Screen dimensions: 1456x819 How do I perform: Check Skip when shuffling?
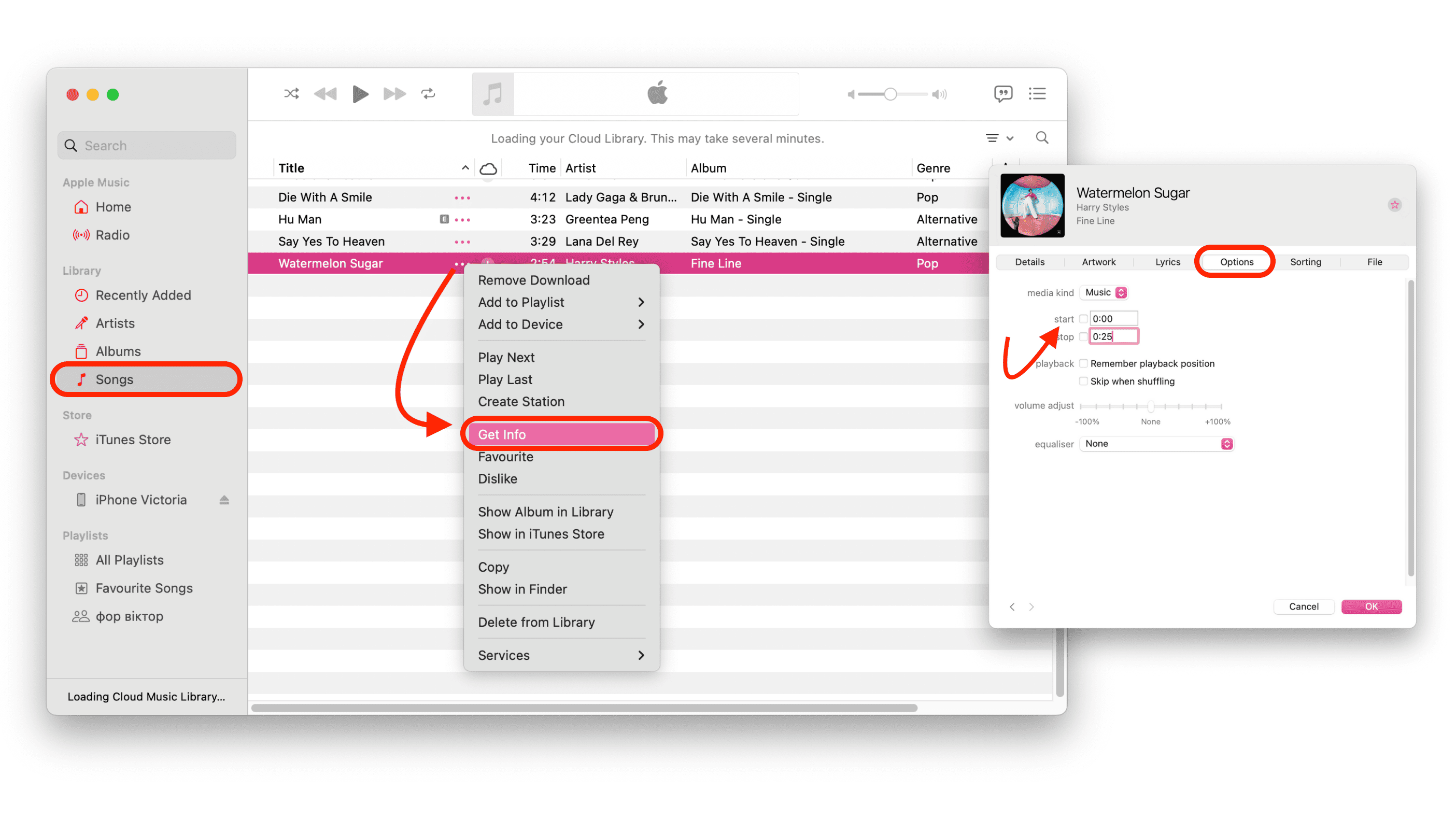1083,382
